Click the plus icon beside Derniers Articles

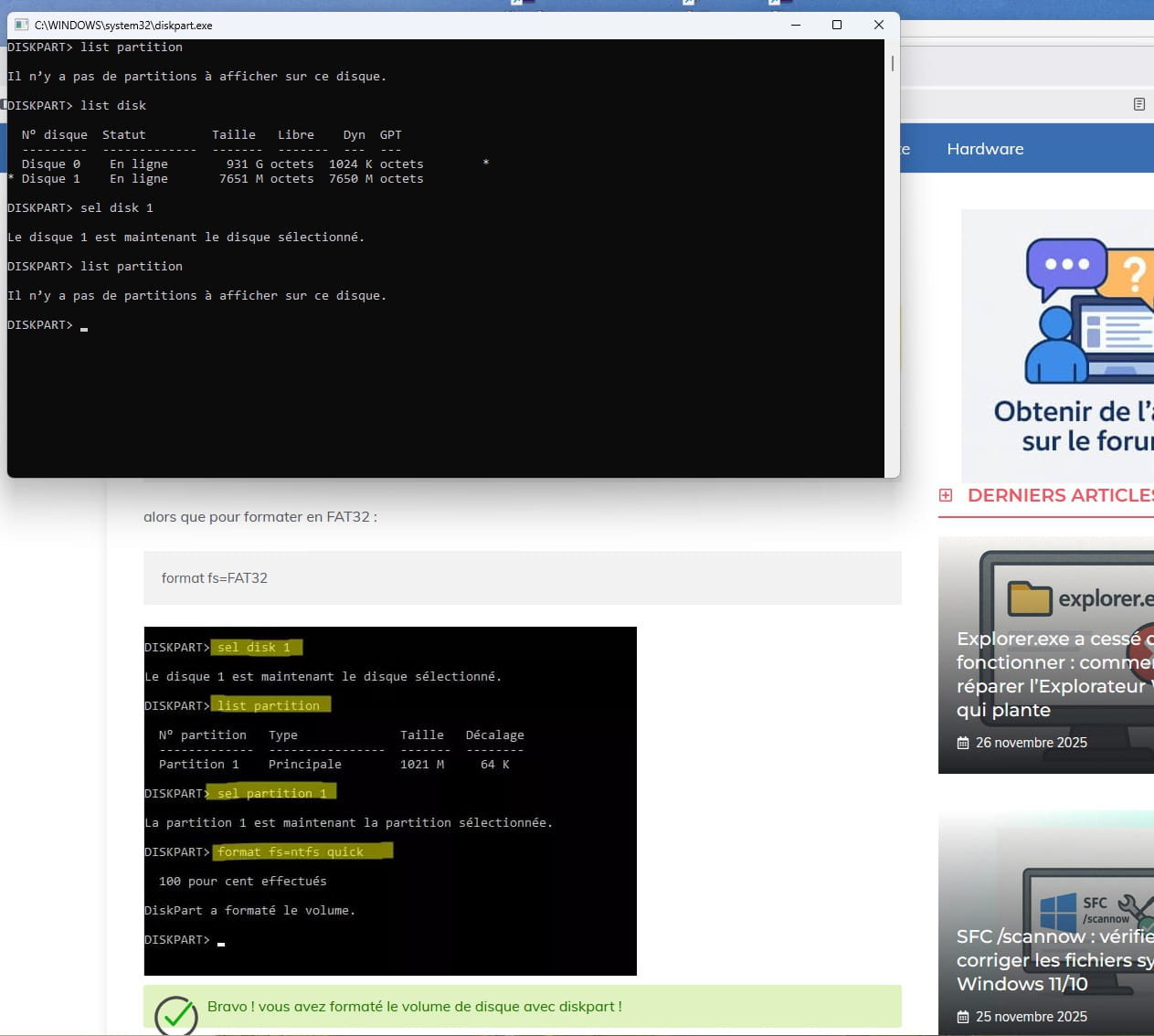(x=946, y=495)
